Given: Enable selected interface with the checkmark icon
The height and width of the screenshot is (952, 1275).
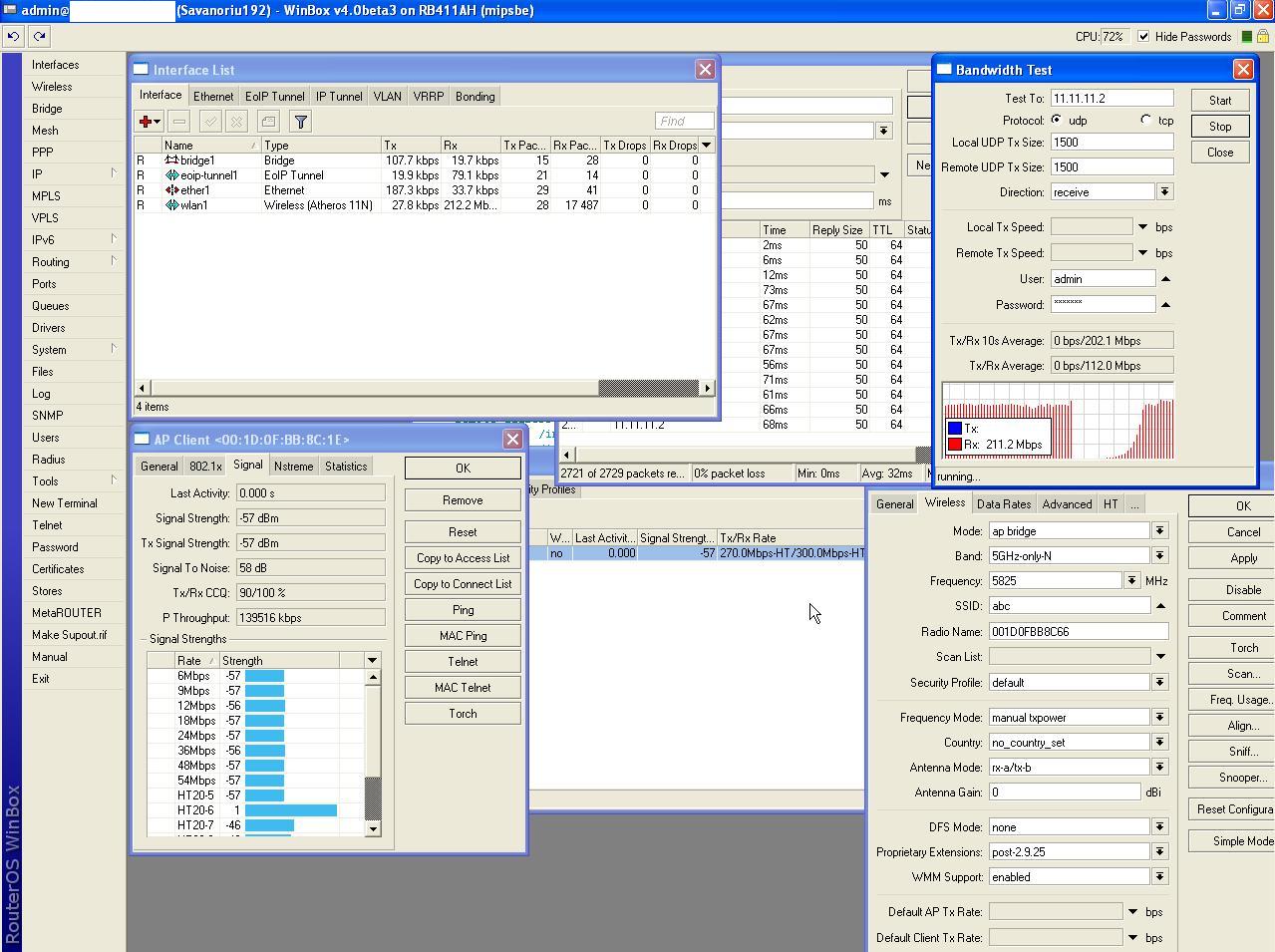Looking at the screenshot, I should click(208, 121).
